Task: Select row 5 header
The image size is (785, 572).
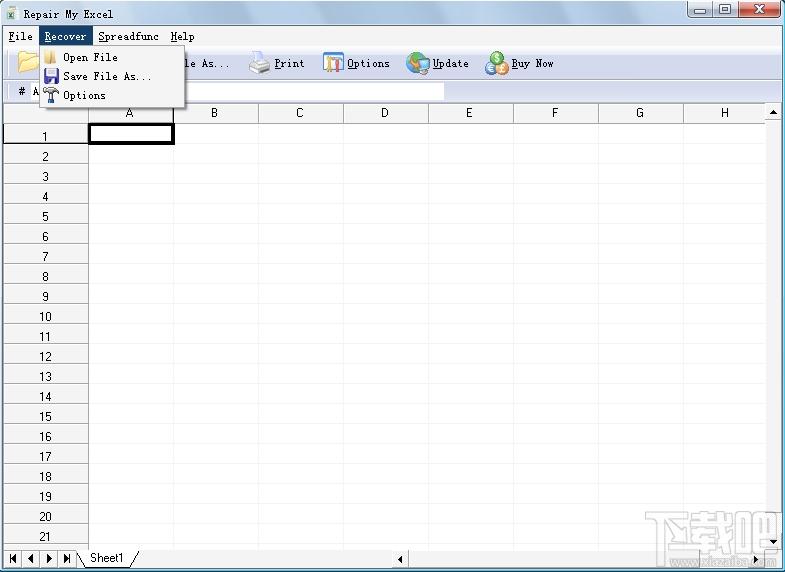Action: tap(46, 215)
